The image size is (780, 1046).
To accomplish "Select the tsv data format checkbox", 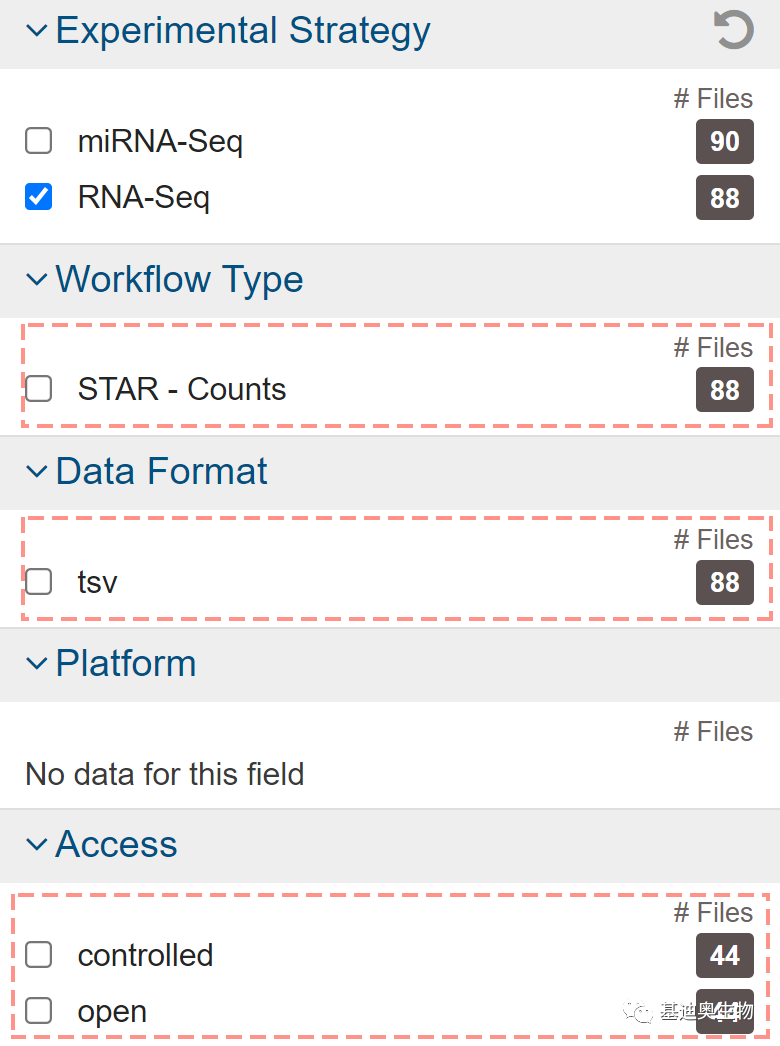I will click(39, 581).
